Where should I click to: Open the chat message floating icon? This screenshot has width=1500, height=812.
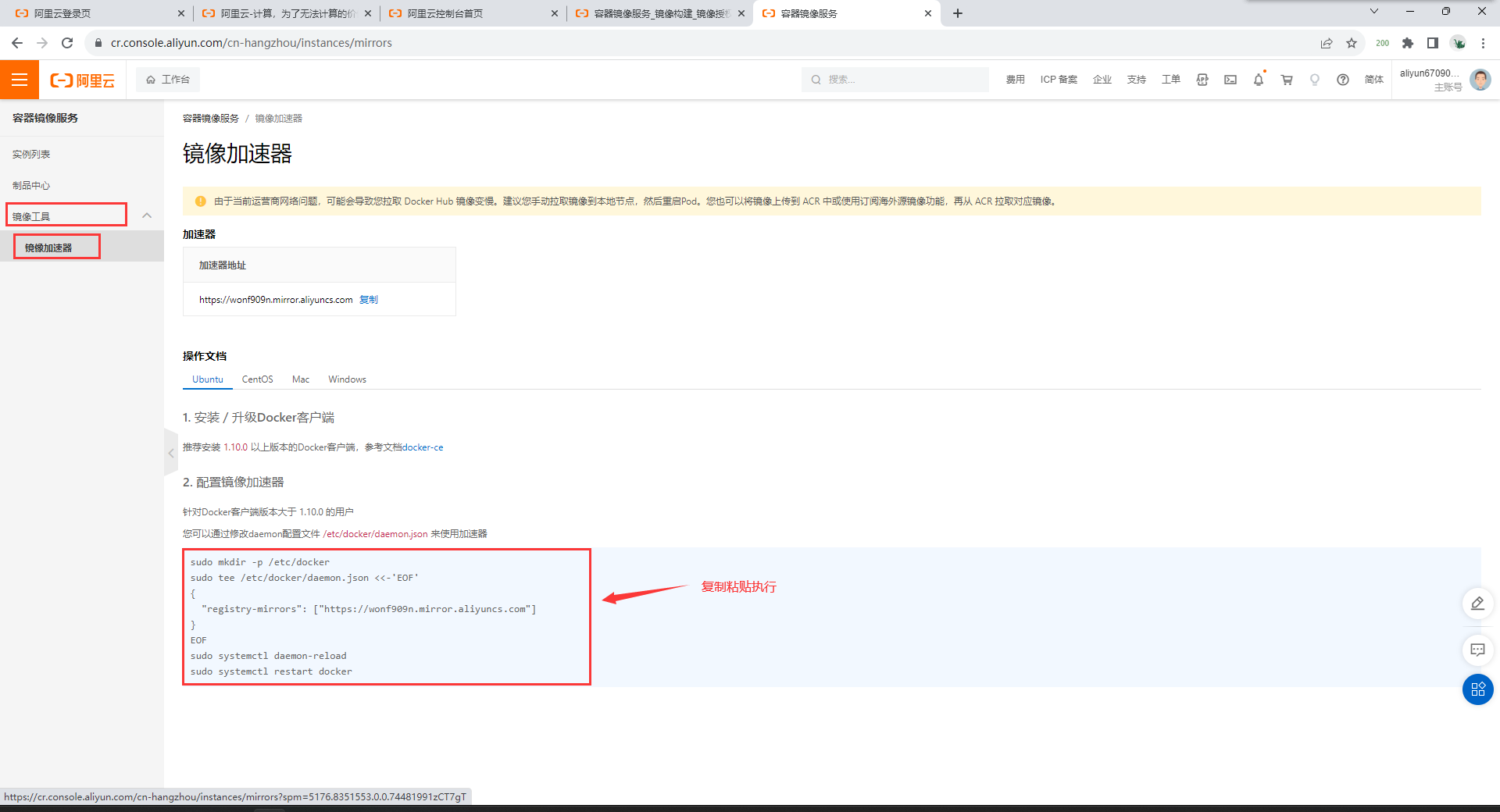point(1477,650)
